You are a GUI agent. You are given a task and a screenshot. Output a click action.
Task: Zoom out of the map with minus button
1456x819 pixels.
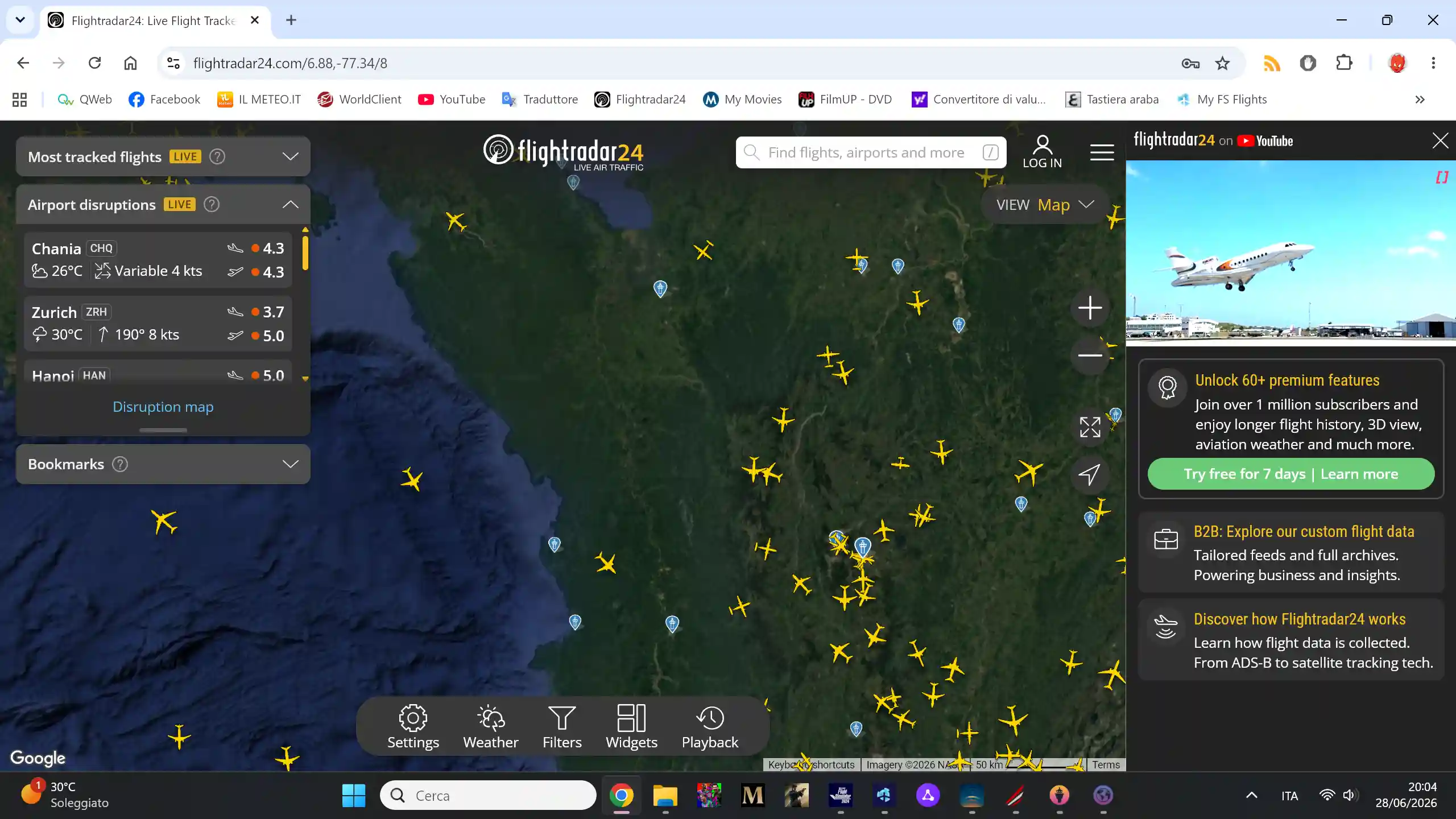pyautogui.click(x=1090, y=355)
